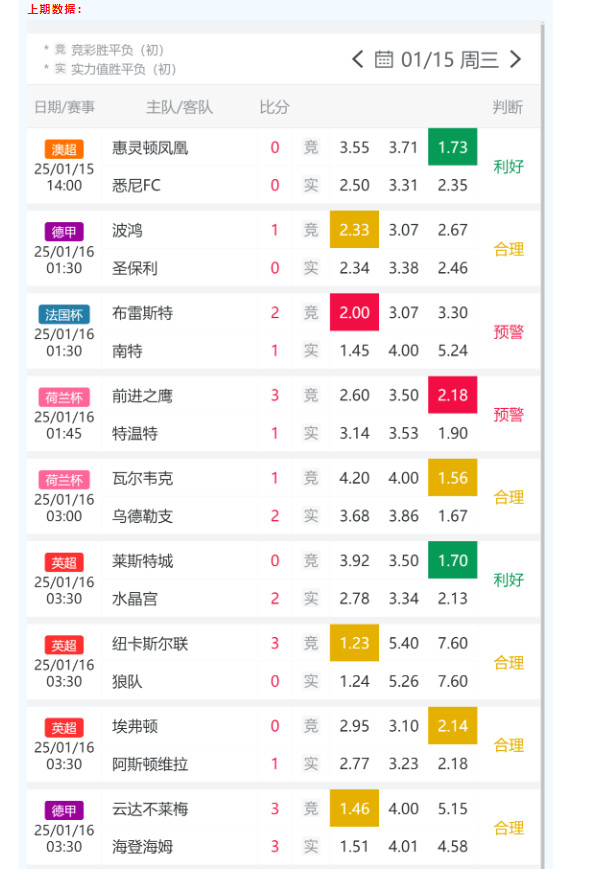Click the 英超 badge for 莱斯特城 match
This screenshot has height=869, width=589.
[x=64, y=563]
